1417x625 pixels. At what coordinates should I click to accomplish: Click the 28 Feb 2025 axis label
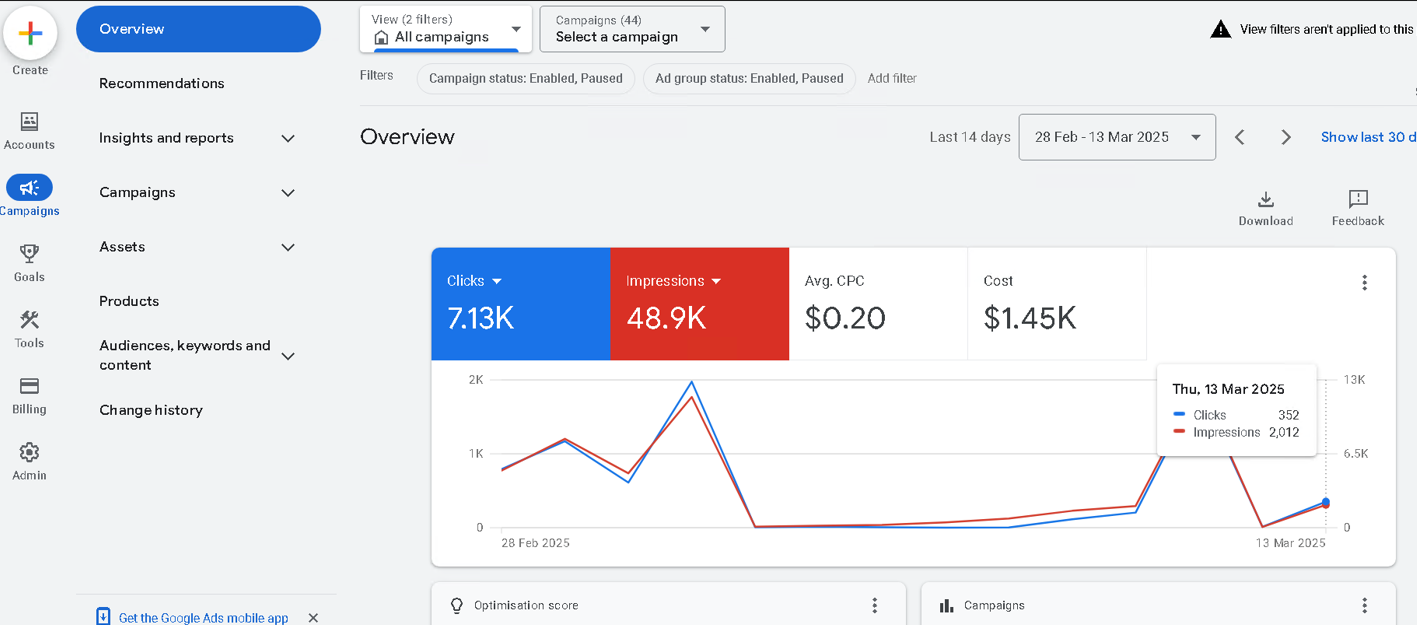535,543
